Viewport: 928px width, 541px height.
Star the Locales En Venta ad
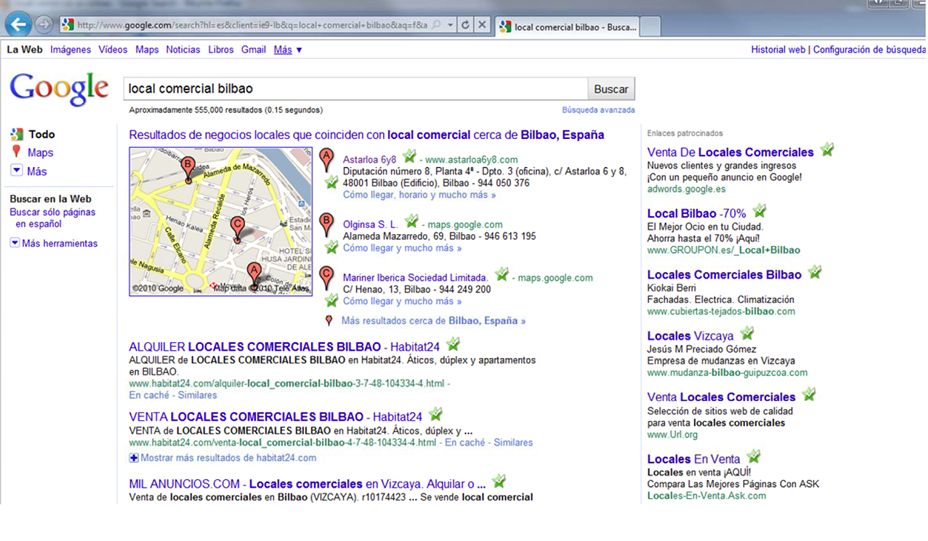click(x=753, y=456)
